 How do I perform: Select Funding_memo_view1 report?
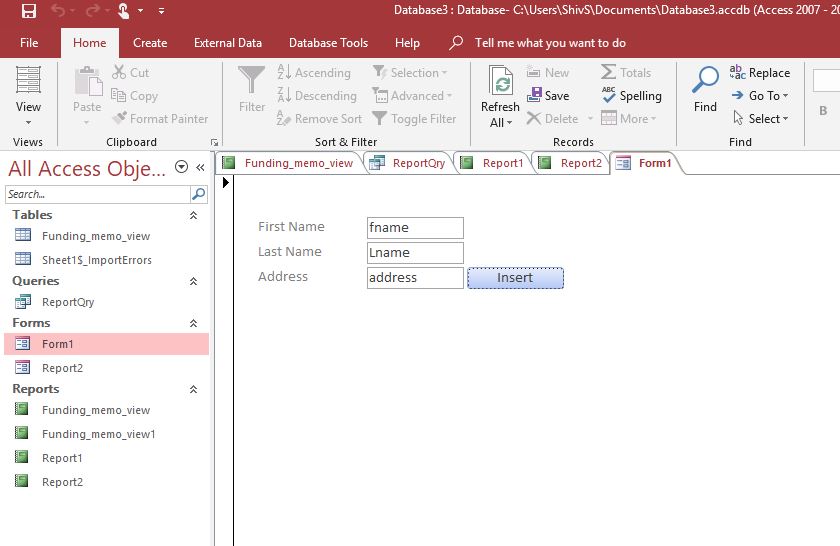(x=106, y=434)
